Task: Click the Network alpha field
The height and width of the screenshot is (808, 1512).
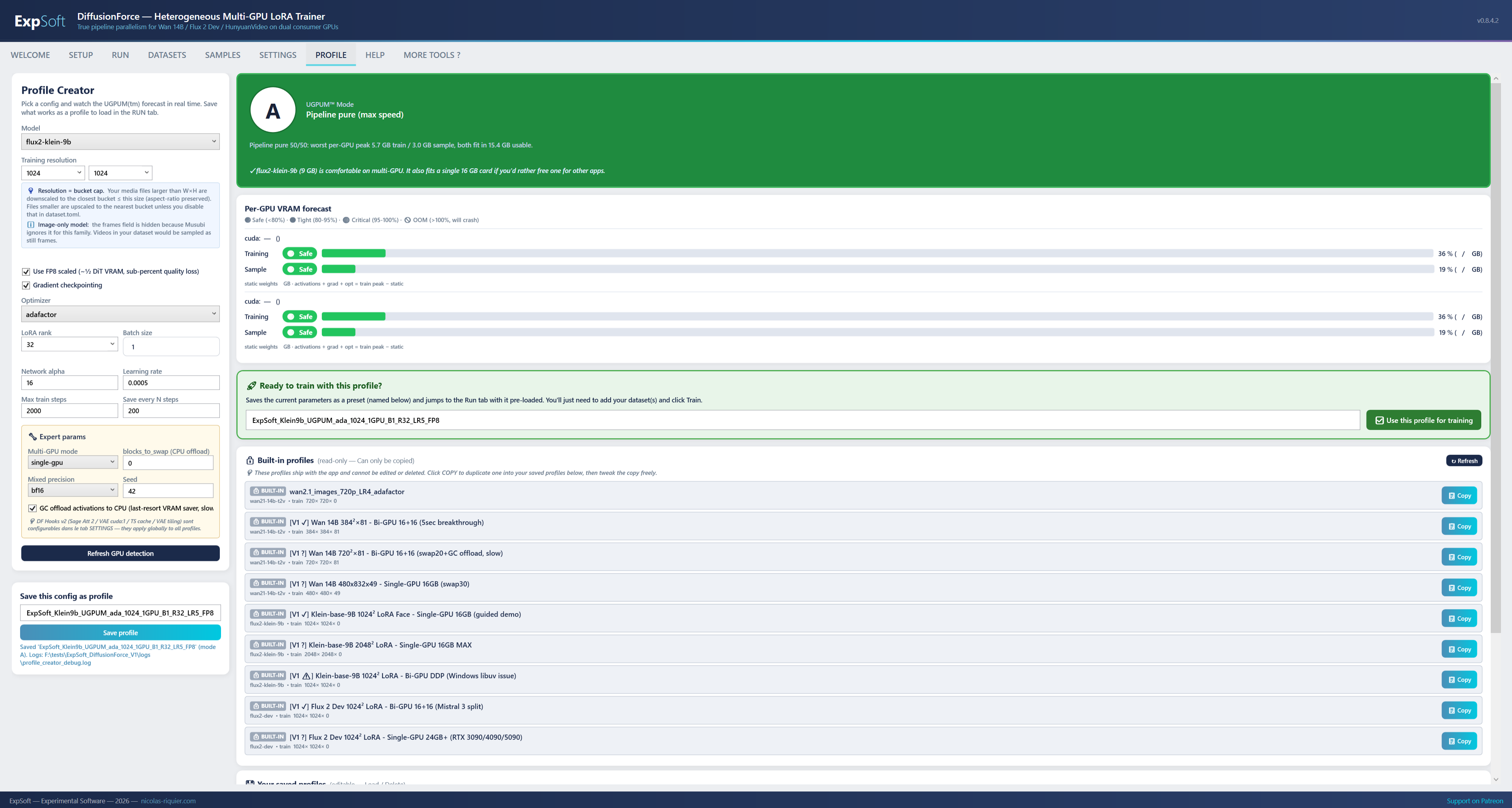Action: tap(70, 383)
